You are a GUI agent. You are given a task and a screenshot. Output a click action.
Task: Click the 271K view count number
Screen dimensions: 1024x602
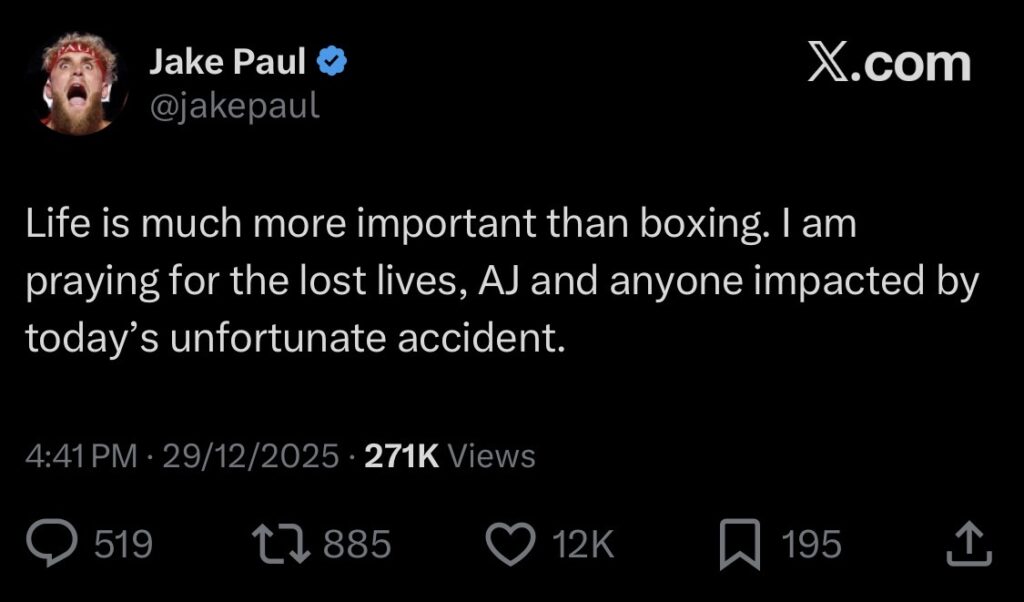[x=404, y=457]
